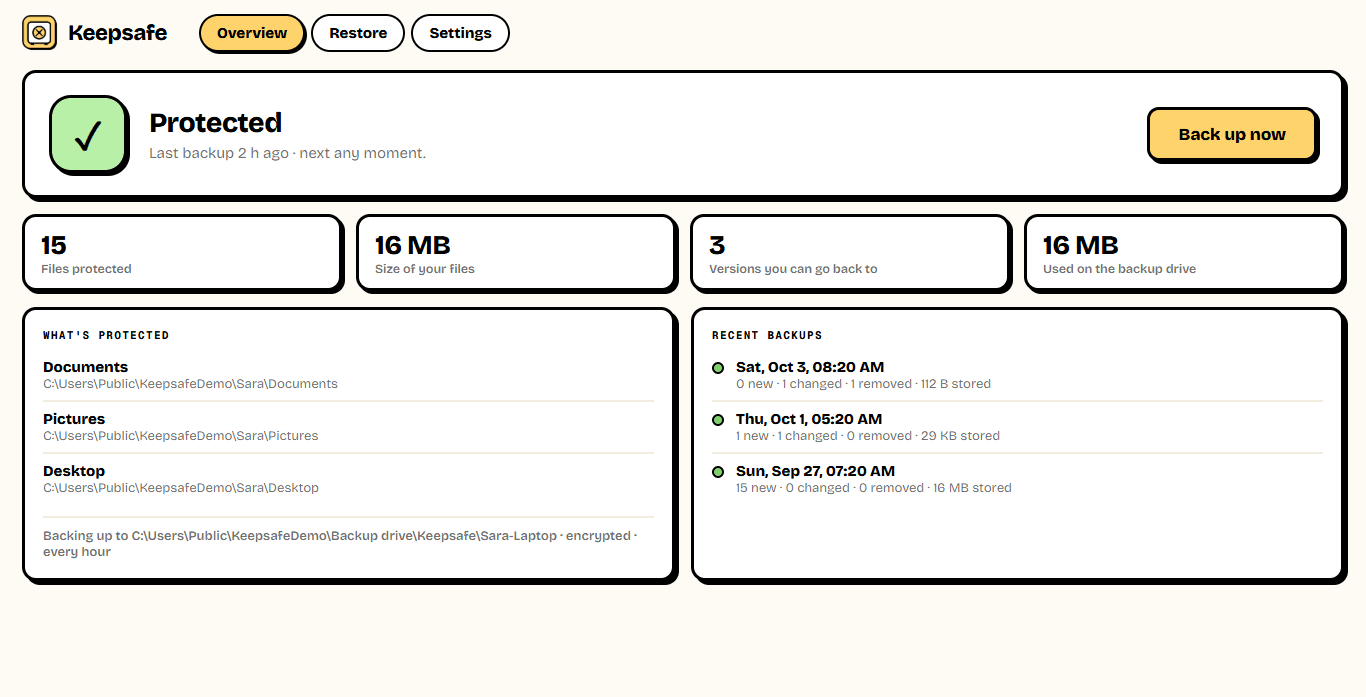Click the Sara\Desktop folder path

point(181,488)
